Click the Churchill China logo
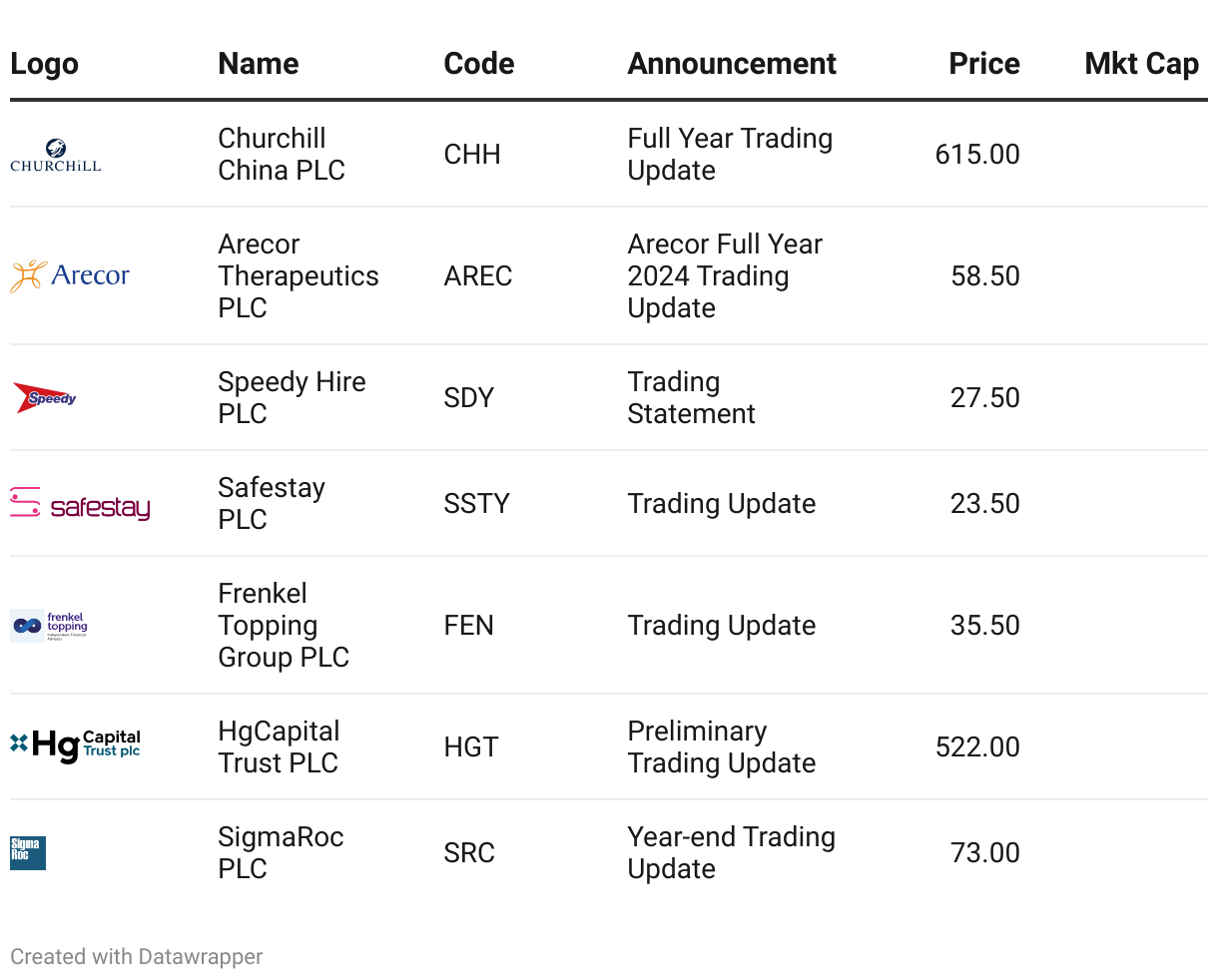Screen dimensions: 1218x980 pos(56,155)
